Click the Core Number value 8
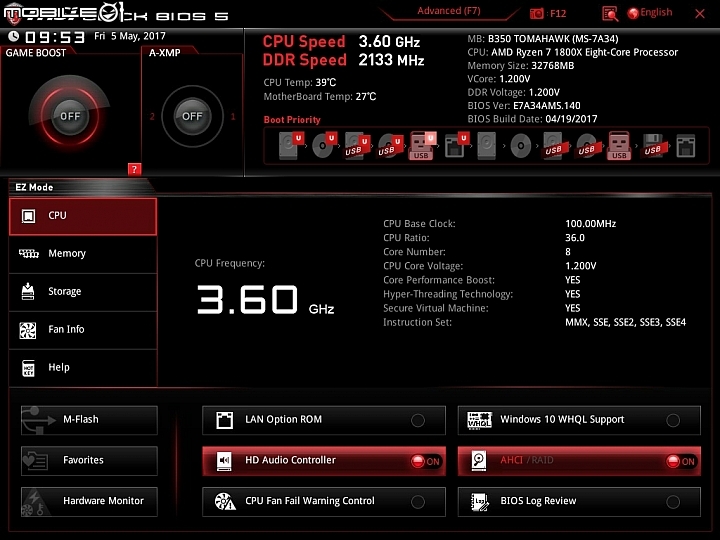720x540 pixels. coord(568,252)
